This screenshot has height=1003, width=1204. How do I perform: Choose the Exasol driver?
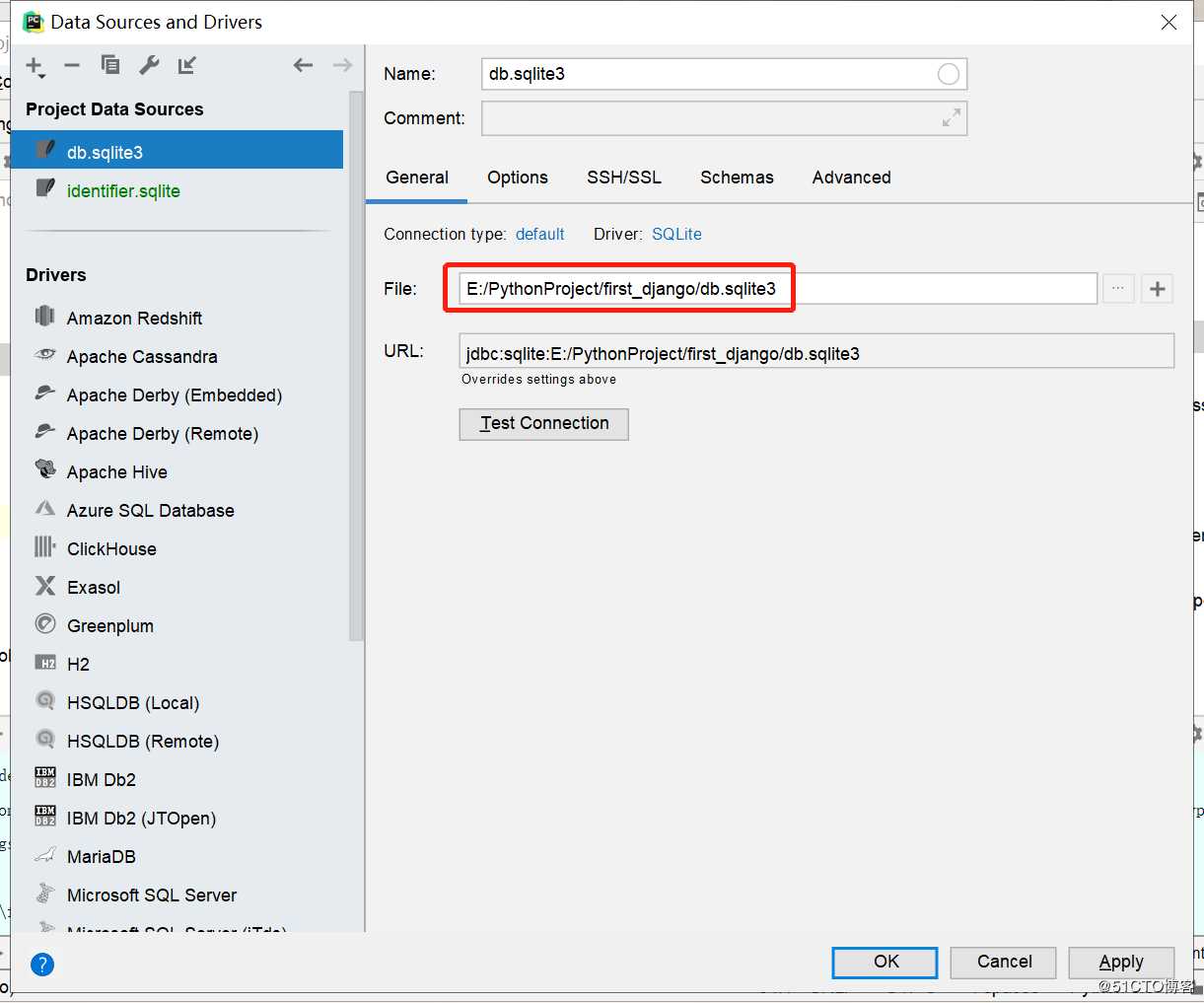coord(94,587)
